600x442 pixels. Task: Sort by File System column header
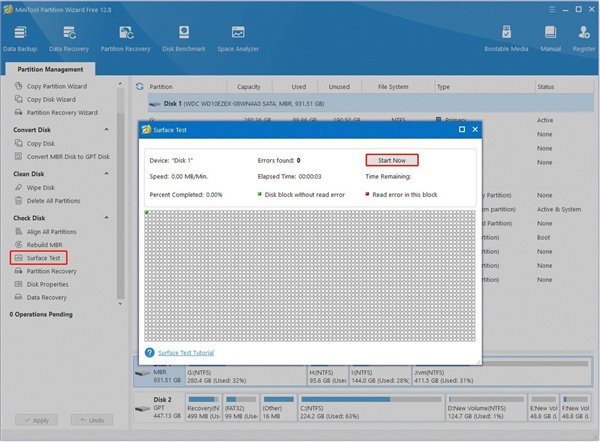click(x=393, y=87)
